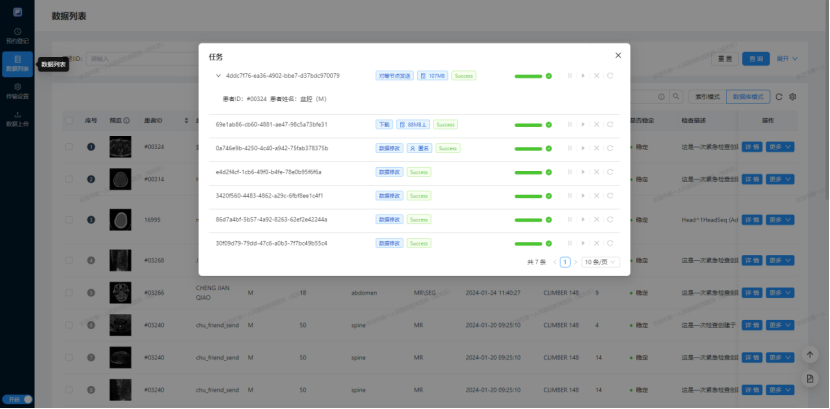Image resolution: width=830 pixels, height=409 pixels.
Task: Click the scroll-to-top arrow button
Action: pos(810,355)
